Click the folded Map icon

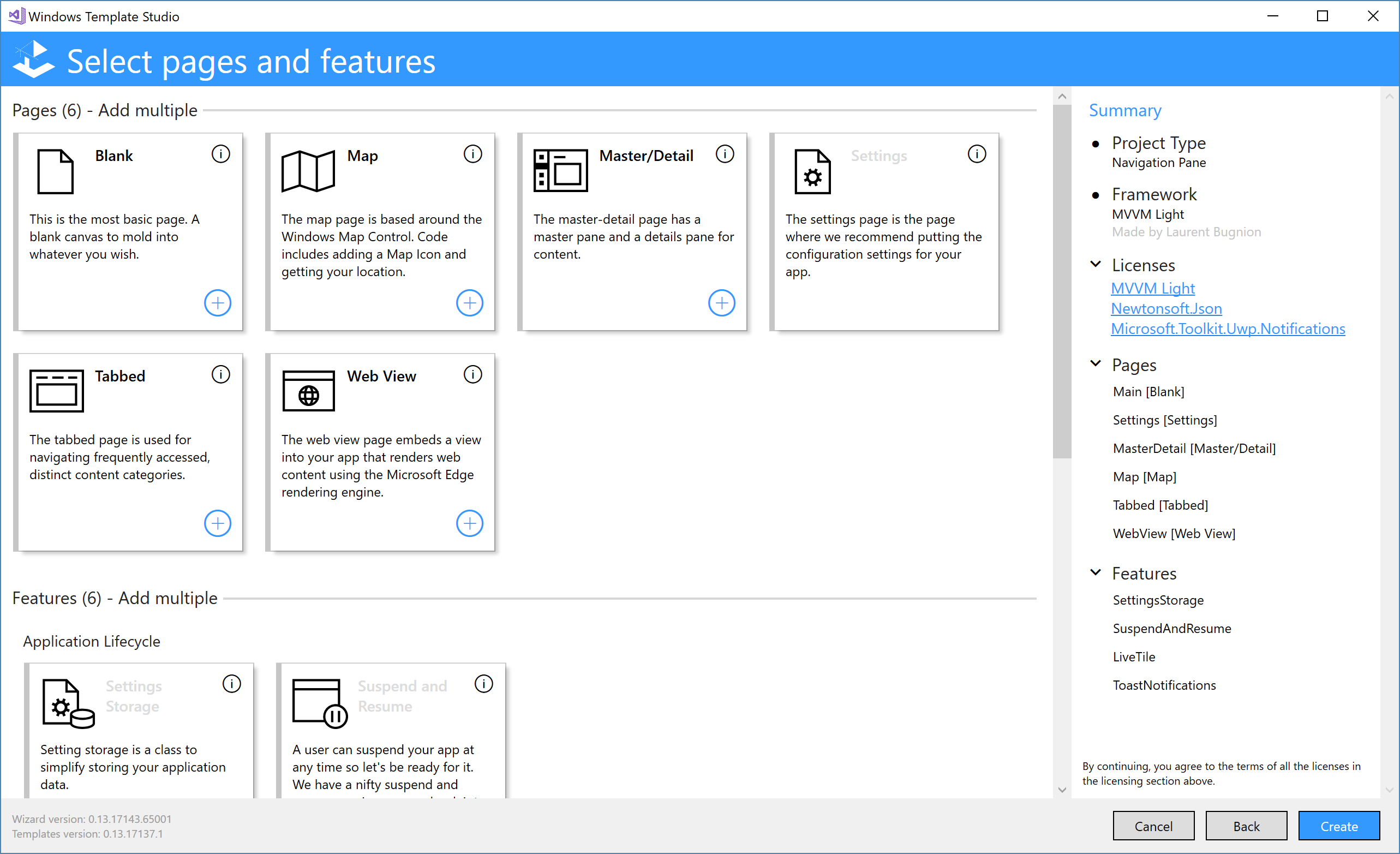click(x=308, y=171)
